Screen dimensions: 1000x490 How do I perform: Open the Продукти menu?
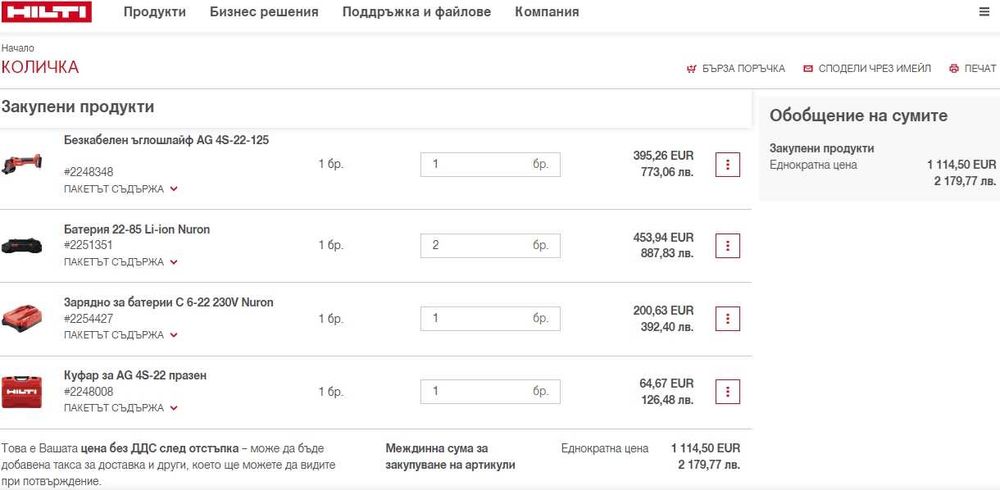click(x=155, y=12)
